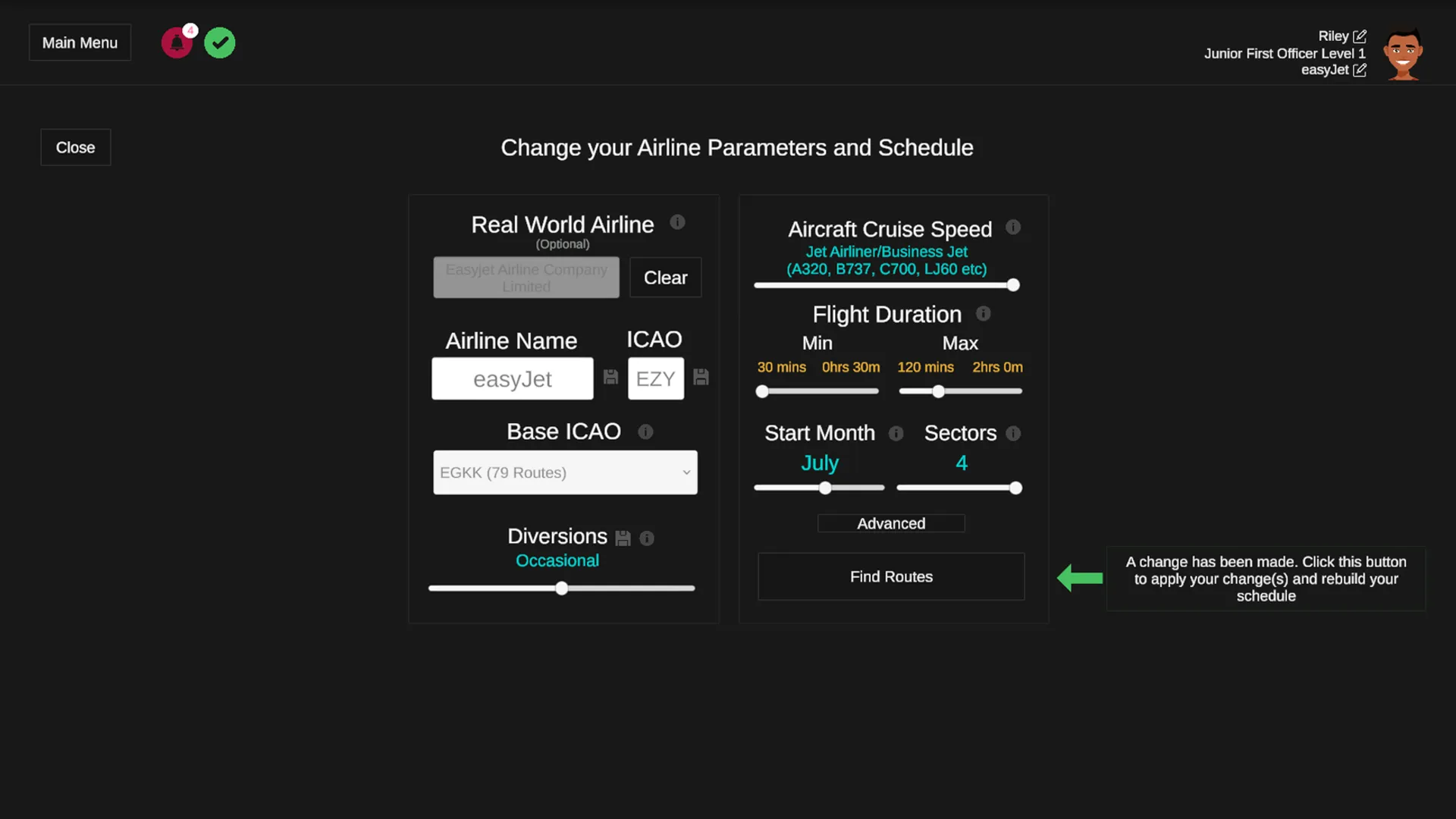Clear the Real World Airline selection
The image size is (1456, 819).
[x=665, y=278]
